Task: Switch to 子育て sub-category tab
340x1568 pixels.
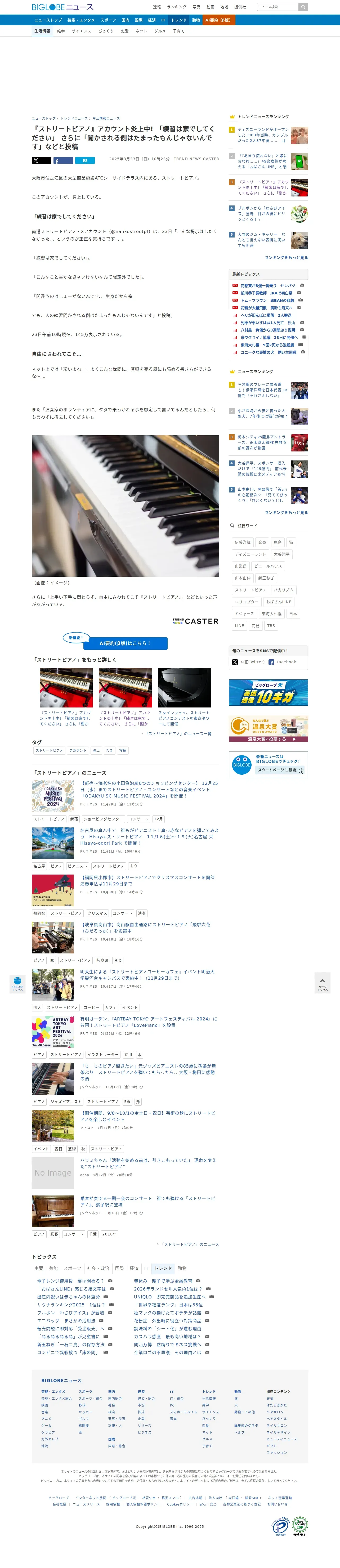Action: coord(179,31)
